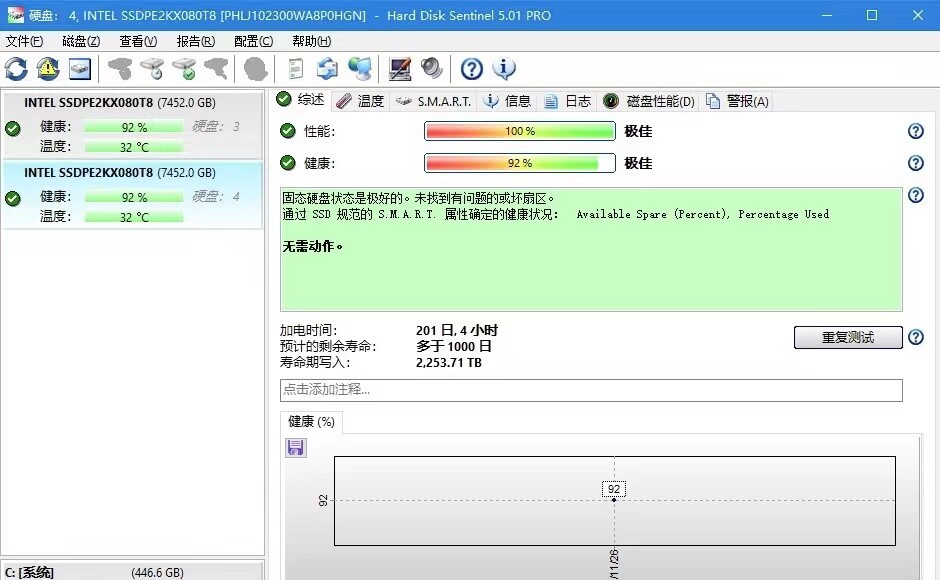Viewport: 940px width, 580px height.
Task: Click the 92 data point on health chart
Action: click(x=614, y=500)
